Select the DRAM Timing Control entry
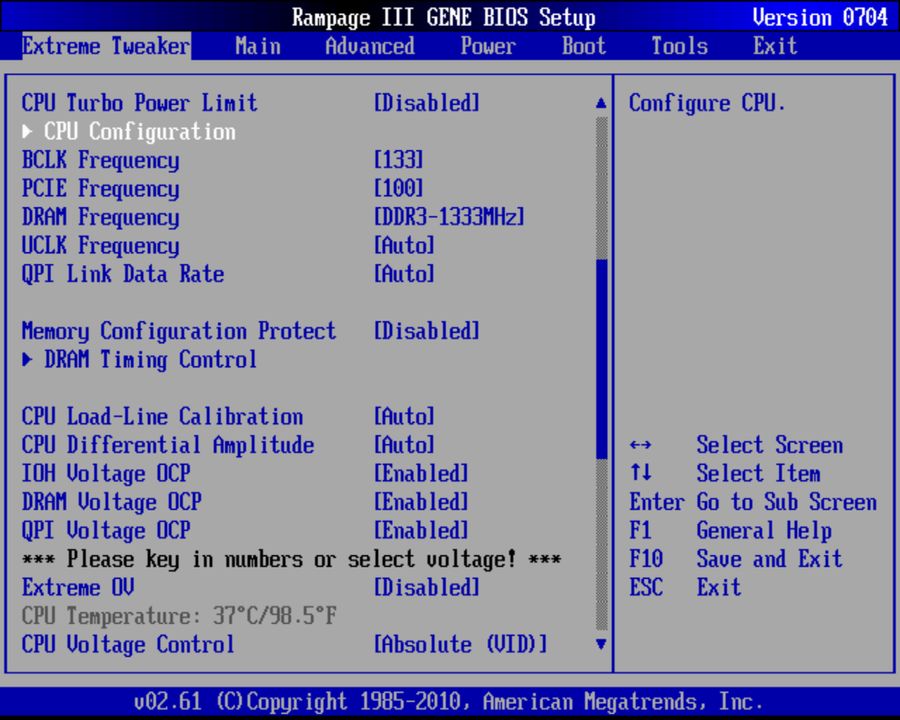 click(150, 359)
